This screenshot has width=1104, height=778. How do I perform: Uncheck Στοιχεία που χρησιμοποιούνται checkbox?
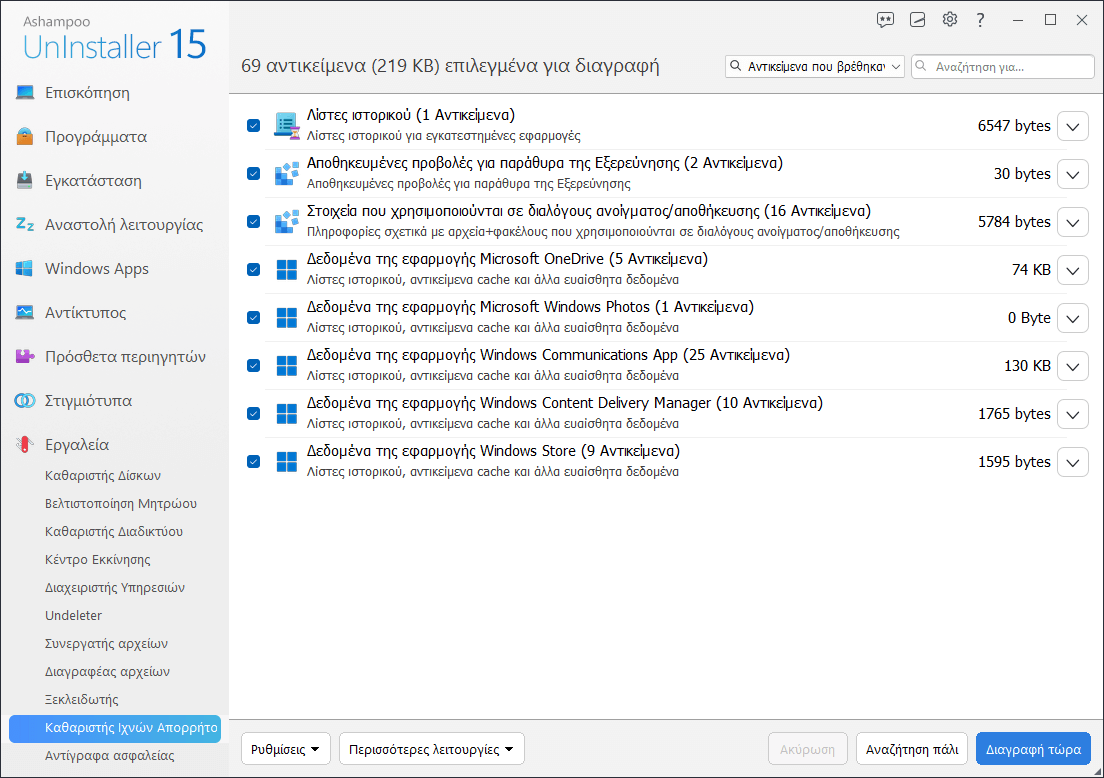point(253,221)
